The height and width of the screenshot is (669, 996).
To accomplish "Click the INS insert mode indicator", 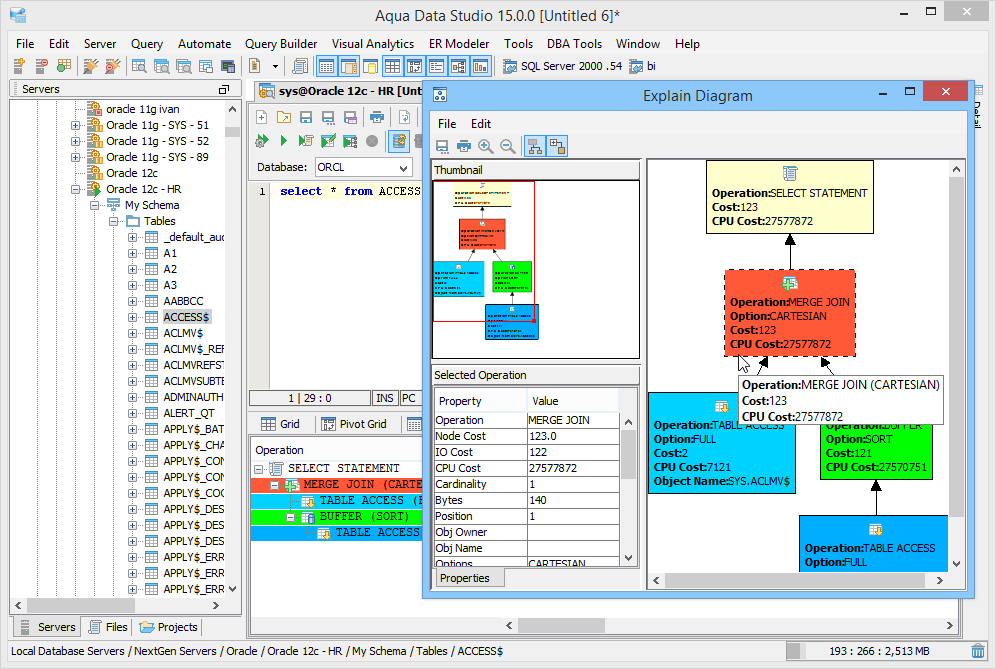I will 384,398.
